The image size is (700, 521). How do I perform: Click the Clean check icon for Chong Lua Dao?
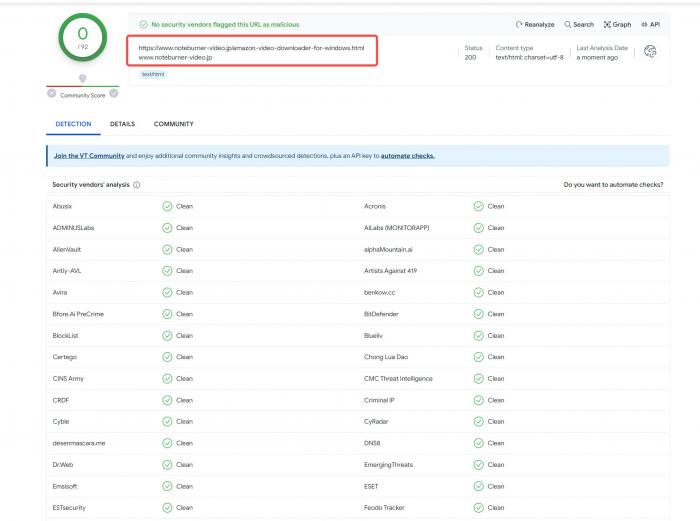(479, 357)
